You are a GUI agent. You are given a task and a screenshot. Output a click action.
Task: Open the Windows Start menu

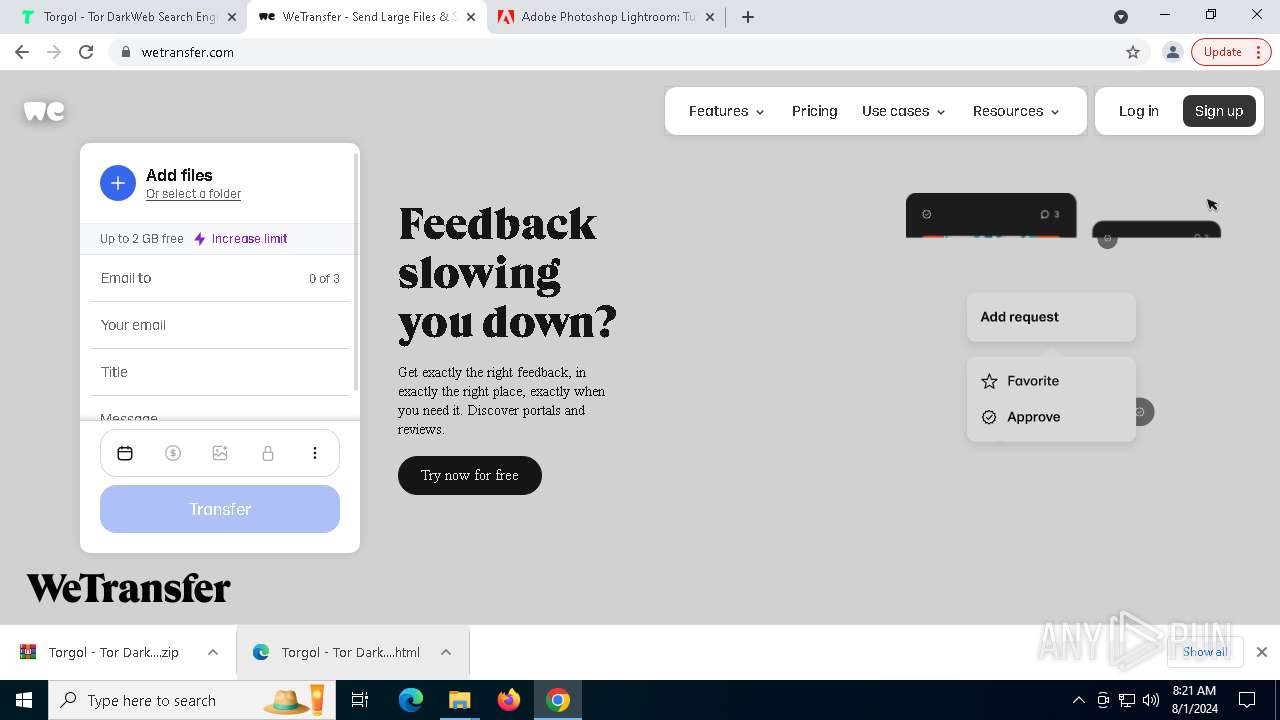[24, 700]
